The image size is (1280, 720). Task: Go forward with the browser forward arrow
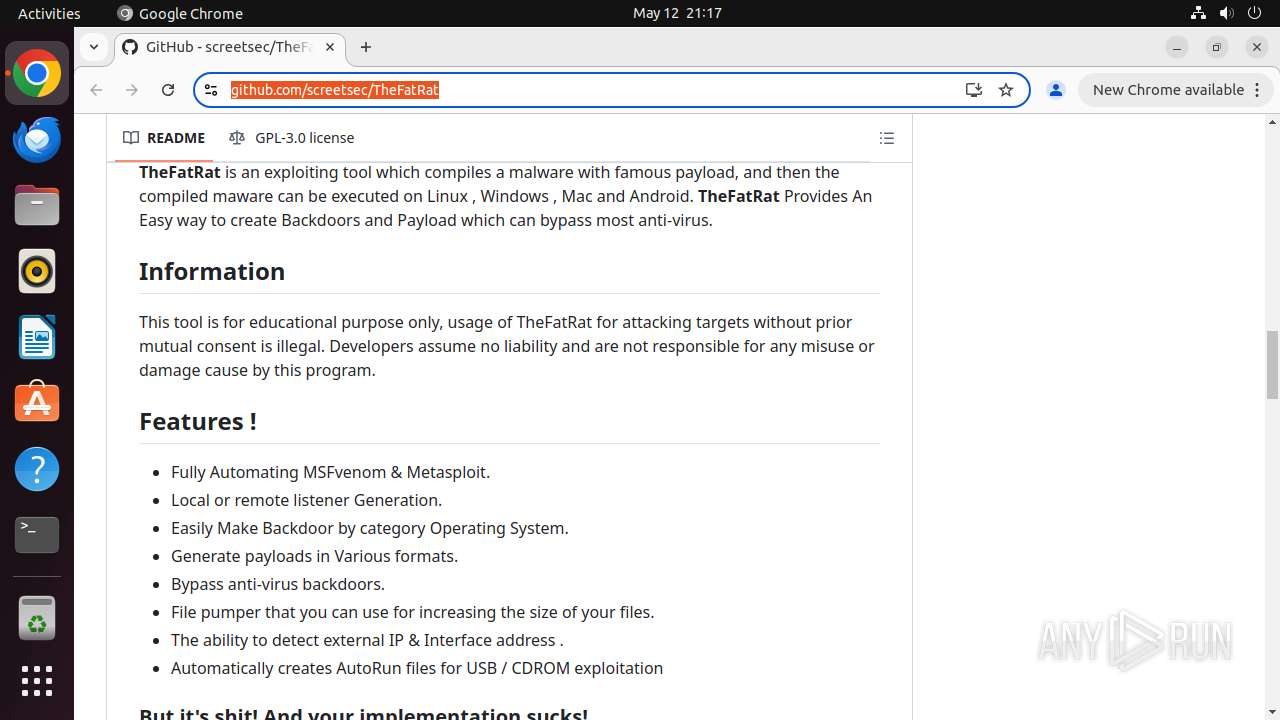click(x=132, y=90)
